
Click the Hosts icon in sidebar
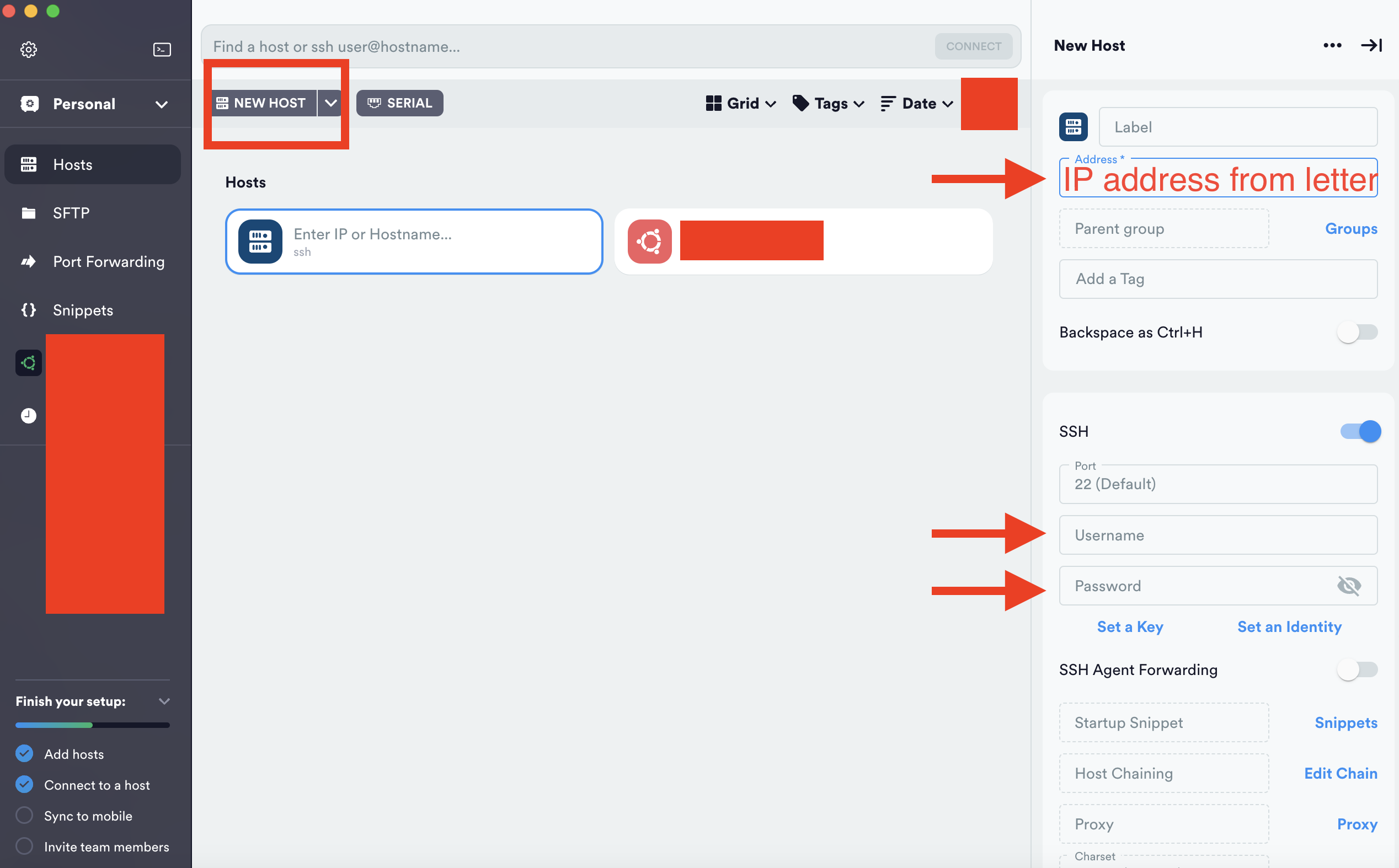(x=29, y=164)
